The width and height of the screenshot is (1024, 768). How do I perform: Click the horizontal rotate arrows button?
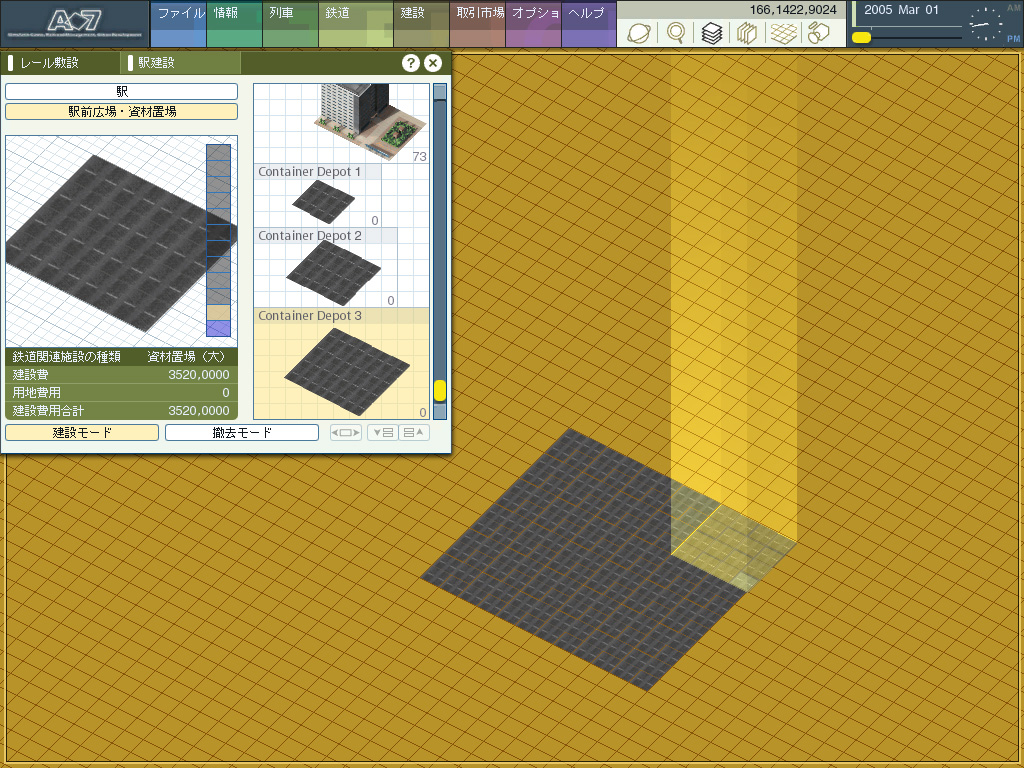[x=345, y=433]
